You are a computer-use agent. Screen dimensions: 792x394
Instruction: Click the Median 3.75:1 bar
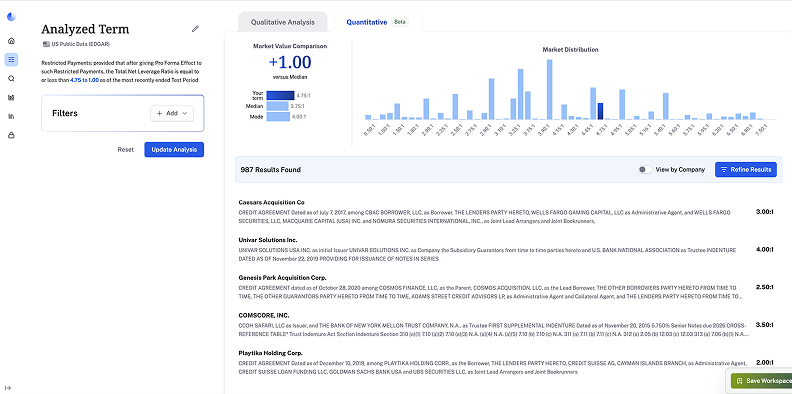(277, 106)
